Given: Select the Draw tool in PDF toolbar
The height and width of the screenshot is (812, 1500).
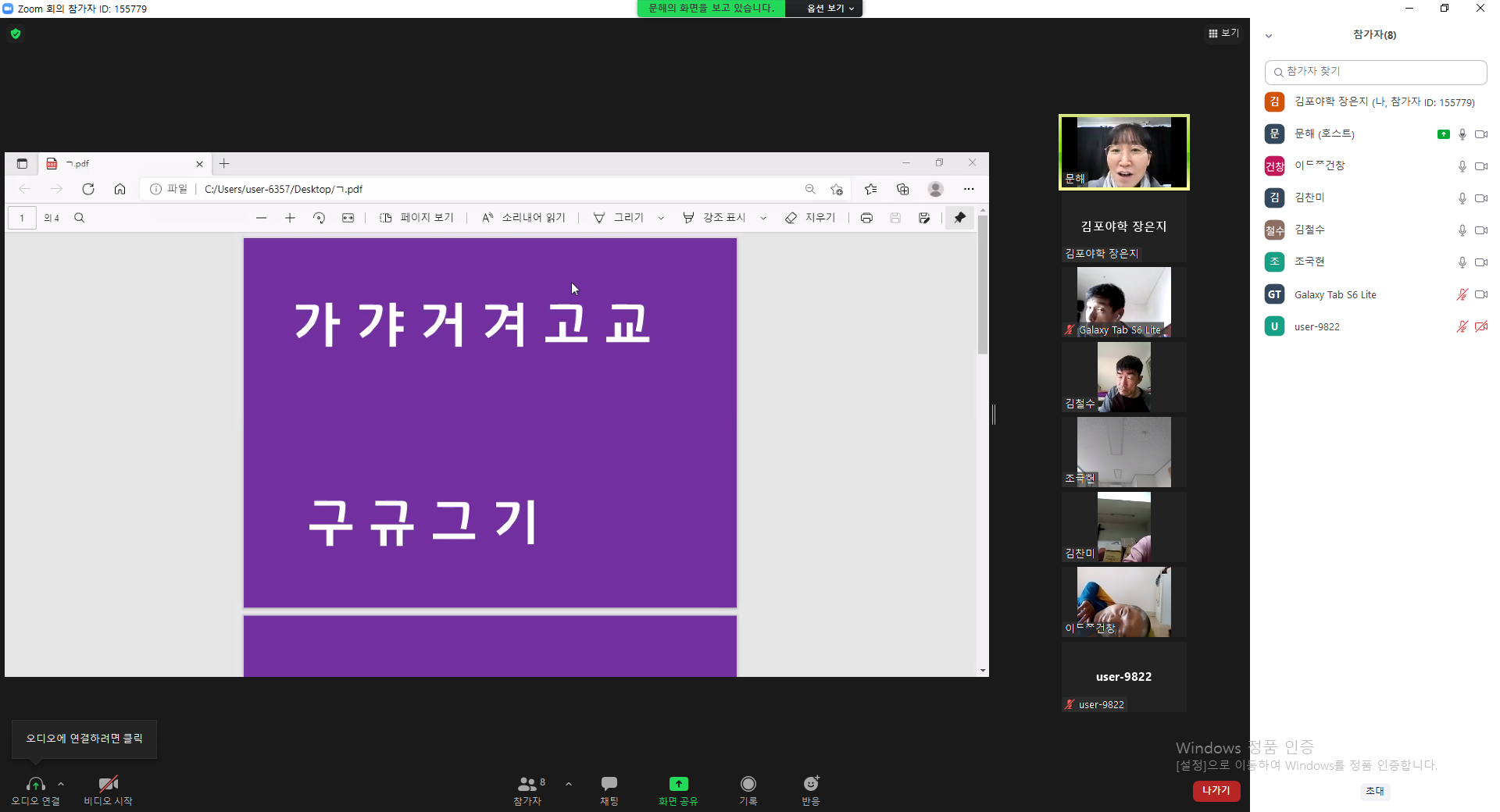Looking at the screenshot, I should (619, 218).
